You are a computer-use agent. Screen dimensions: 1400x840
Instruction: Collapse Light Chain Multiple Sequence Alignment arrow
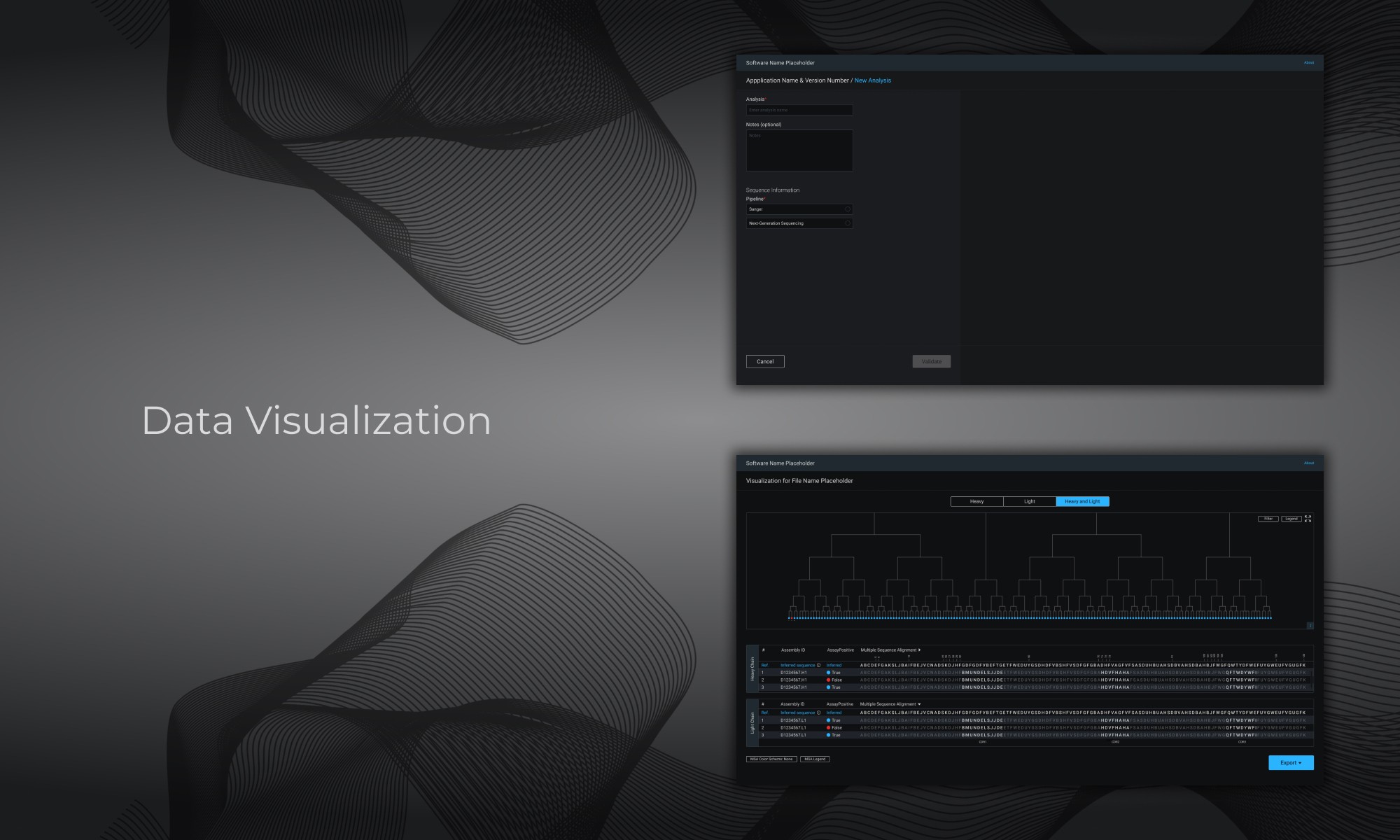click(x=919, y=704)
